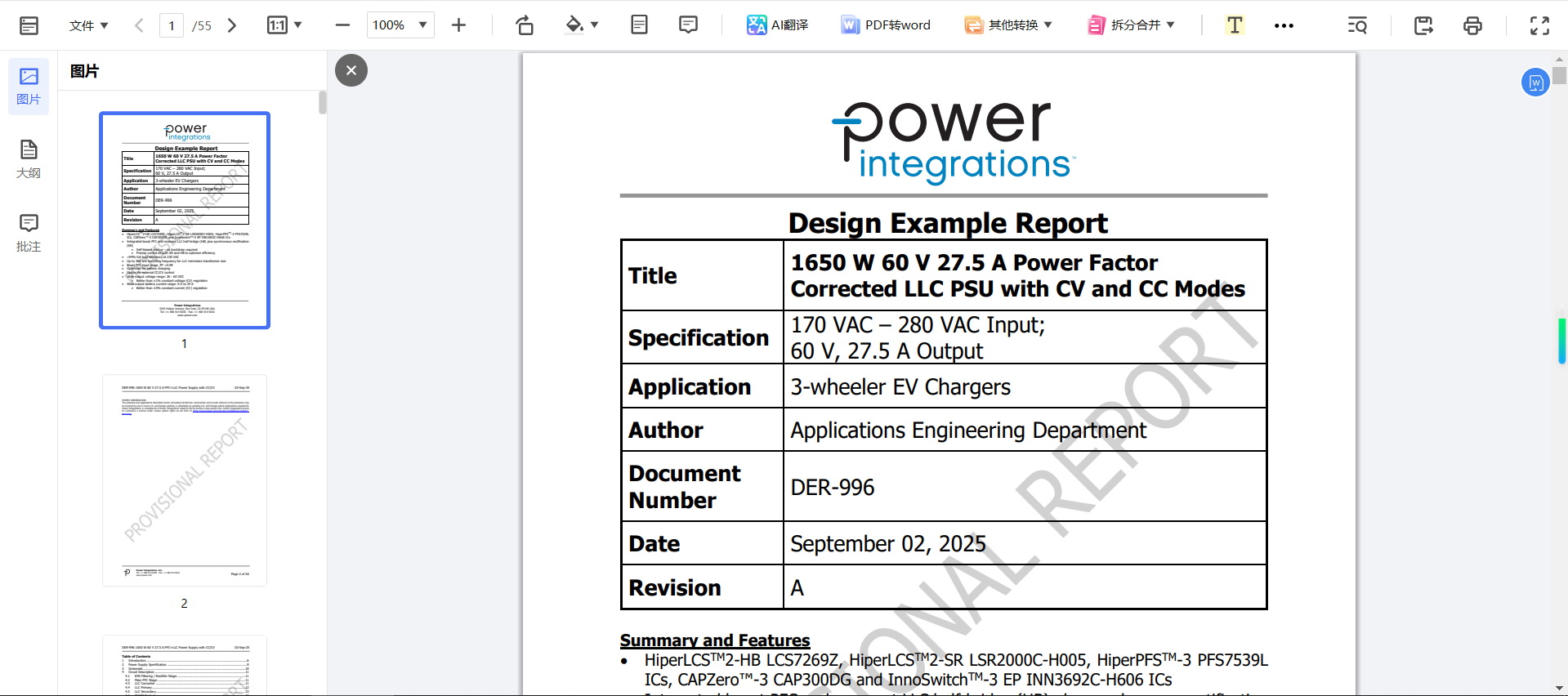Click the save as icon
Image resolution: width=1568 pixels, height=696 pixels.
coord(1423,25)
